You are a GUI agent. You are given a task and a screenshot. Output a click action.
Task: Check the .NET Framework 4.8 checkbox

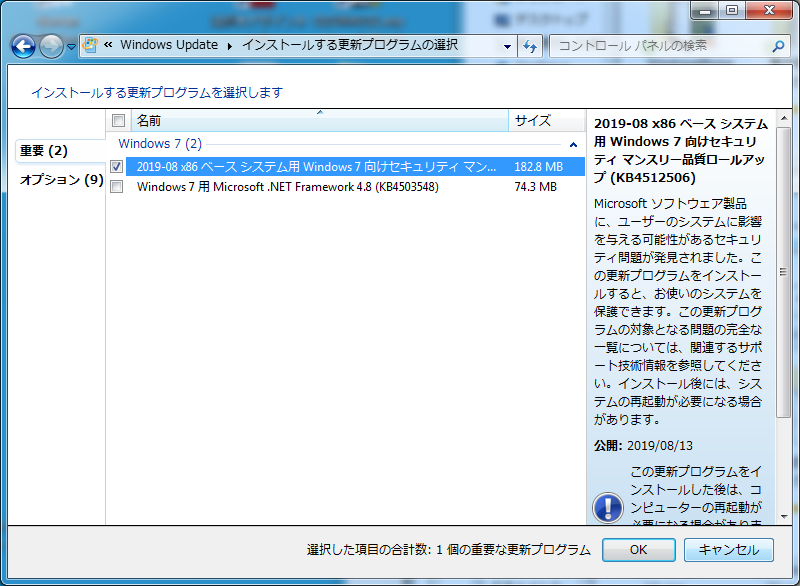point(117,187)
